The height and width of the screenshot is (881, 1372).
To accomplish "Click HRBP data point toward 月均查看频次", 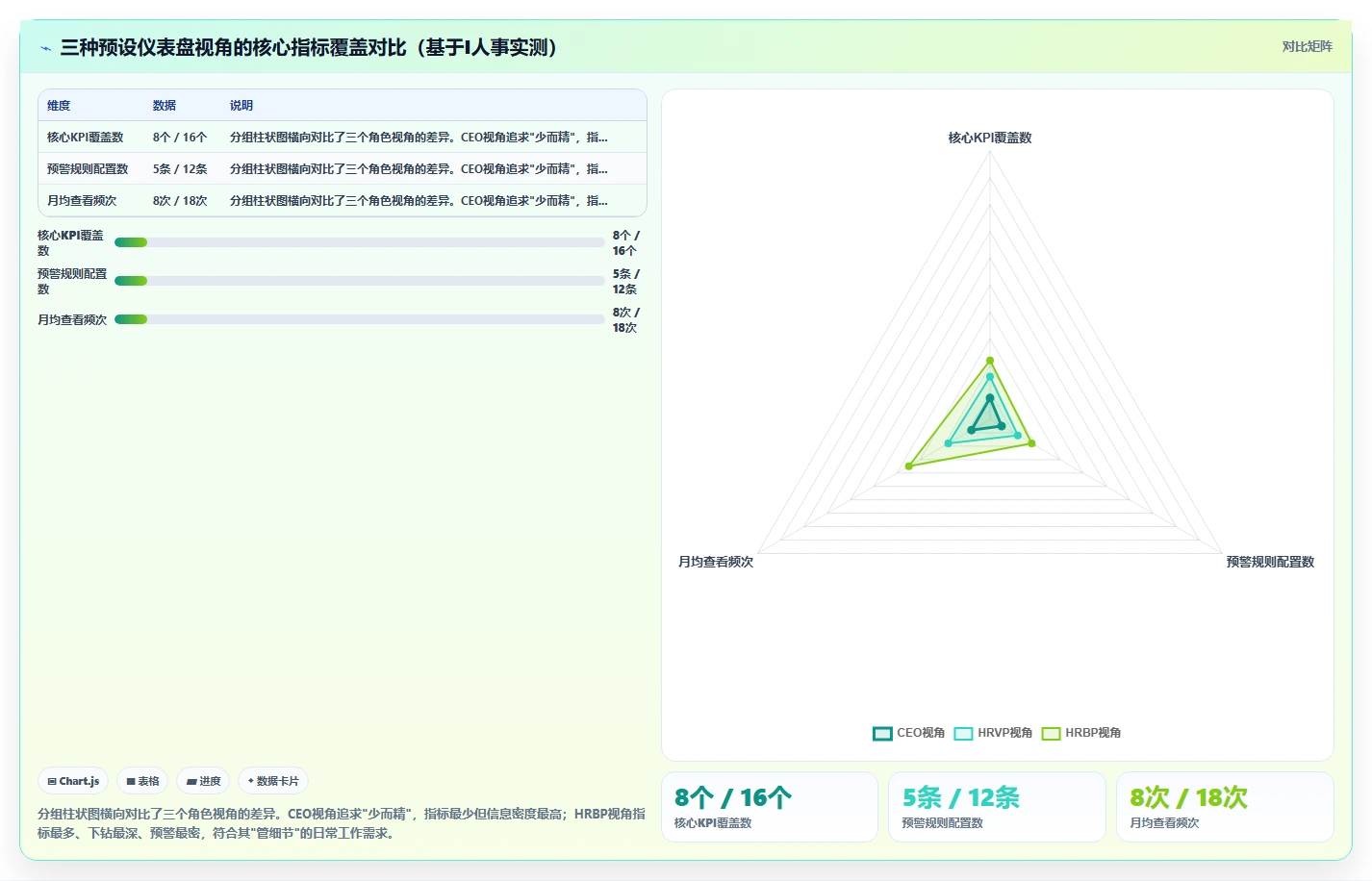I will 909,466.
